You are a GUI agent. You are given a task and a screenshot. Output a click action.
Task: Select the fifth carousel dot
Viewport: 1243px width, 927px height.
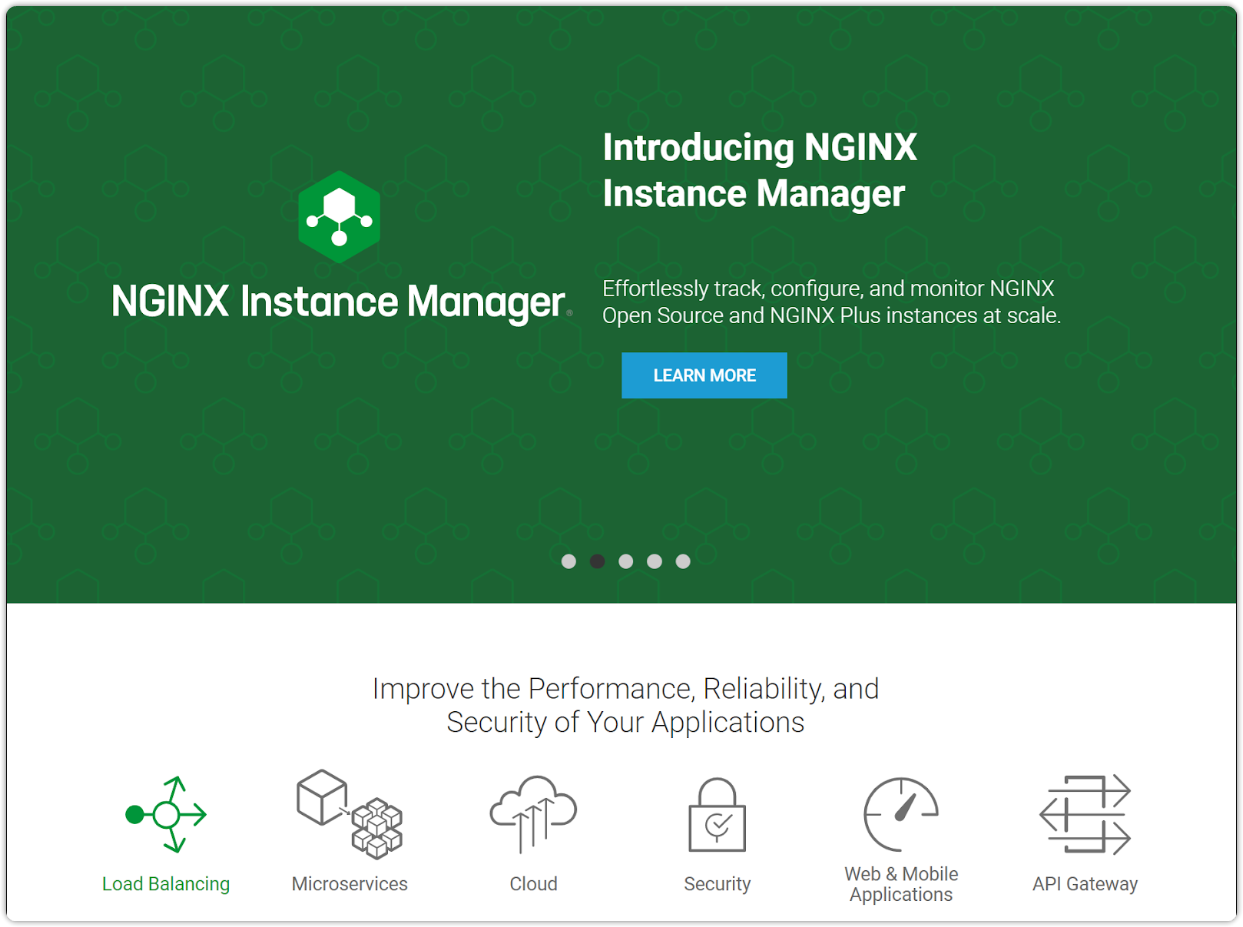tap(683, 561)
